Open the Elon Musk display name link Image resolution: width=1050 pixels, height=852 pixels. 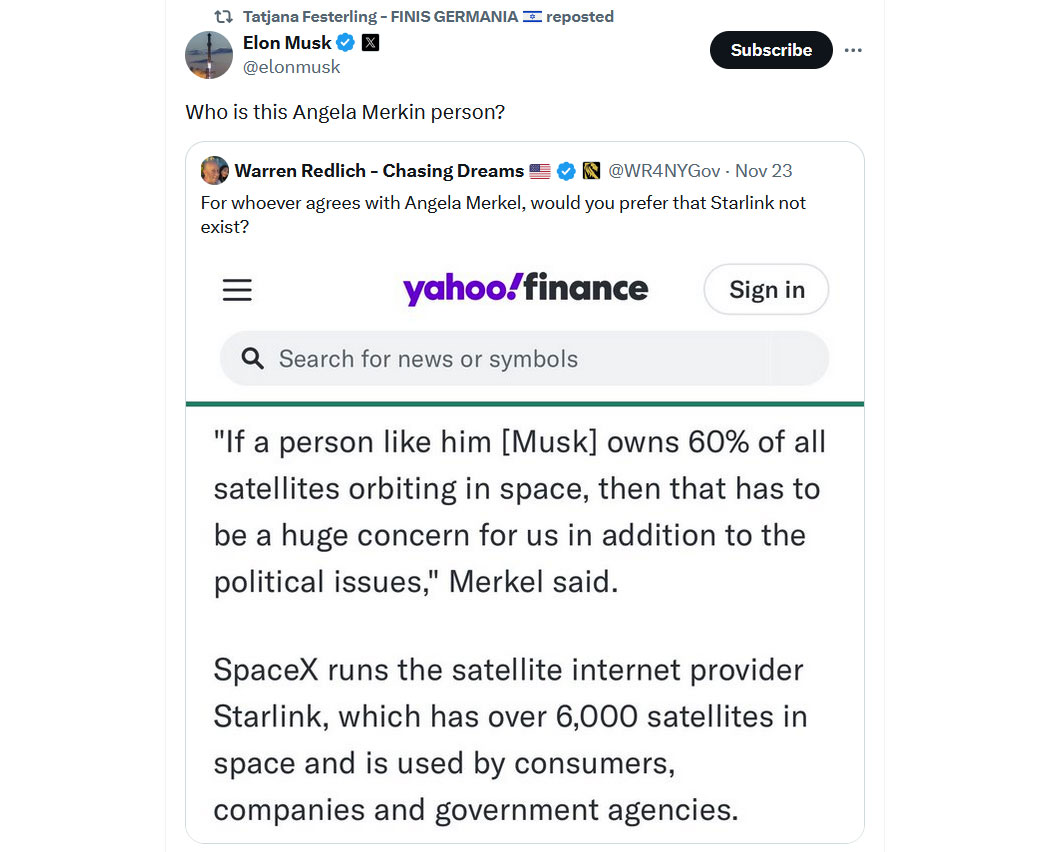(287, 43)
